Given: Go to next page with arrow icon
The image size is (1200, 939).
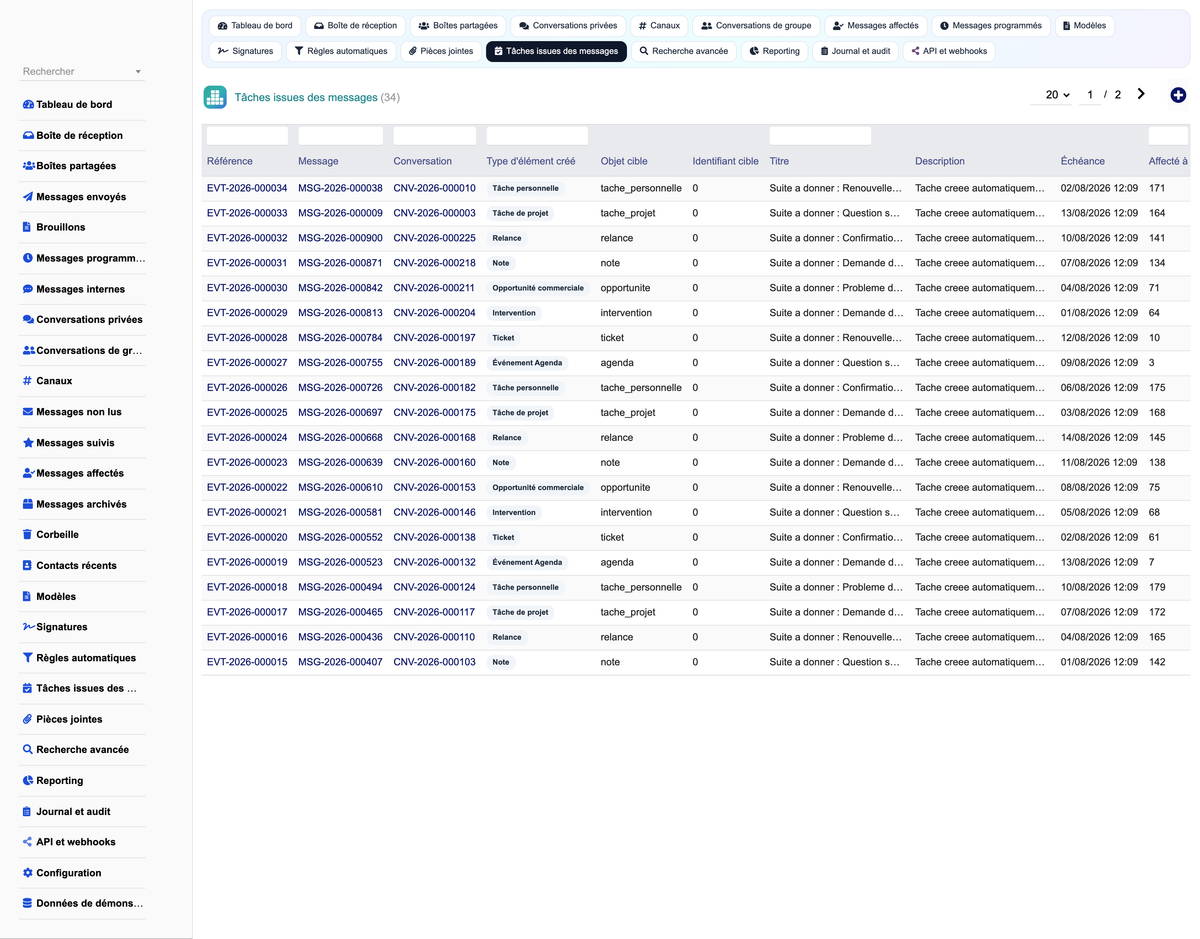Looking at the screenshot, I should tap(1141, 94).
